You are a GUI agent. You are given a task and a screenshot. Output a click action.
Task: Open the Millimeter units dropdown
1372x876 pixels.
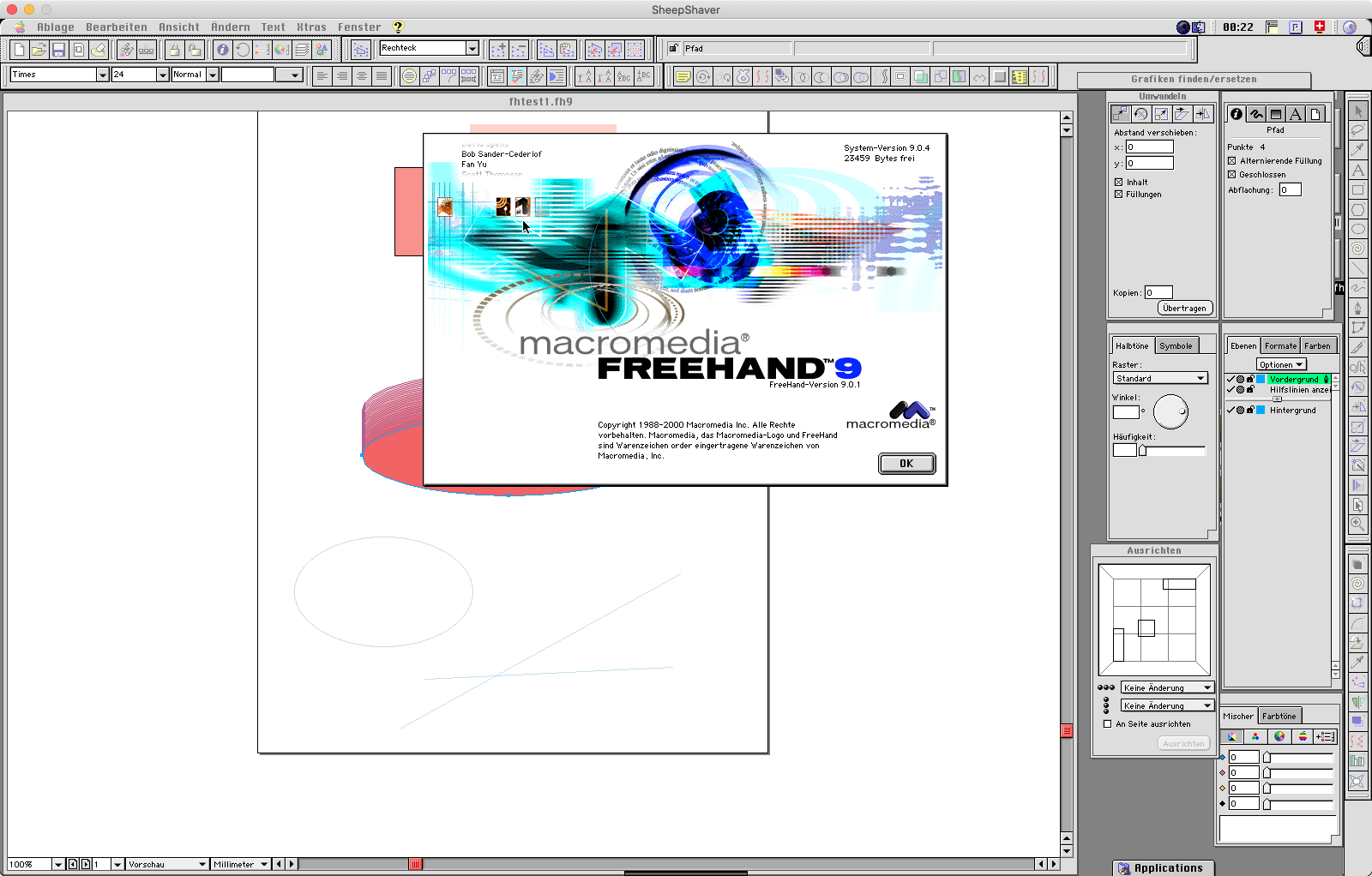[240, 865]
